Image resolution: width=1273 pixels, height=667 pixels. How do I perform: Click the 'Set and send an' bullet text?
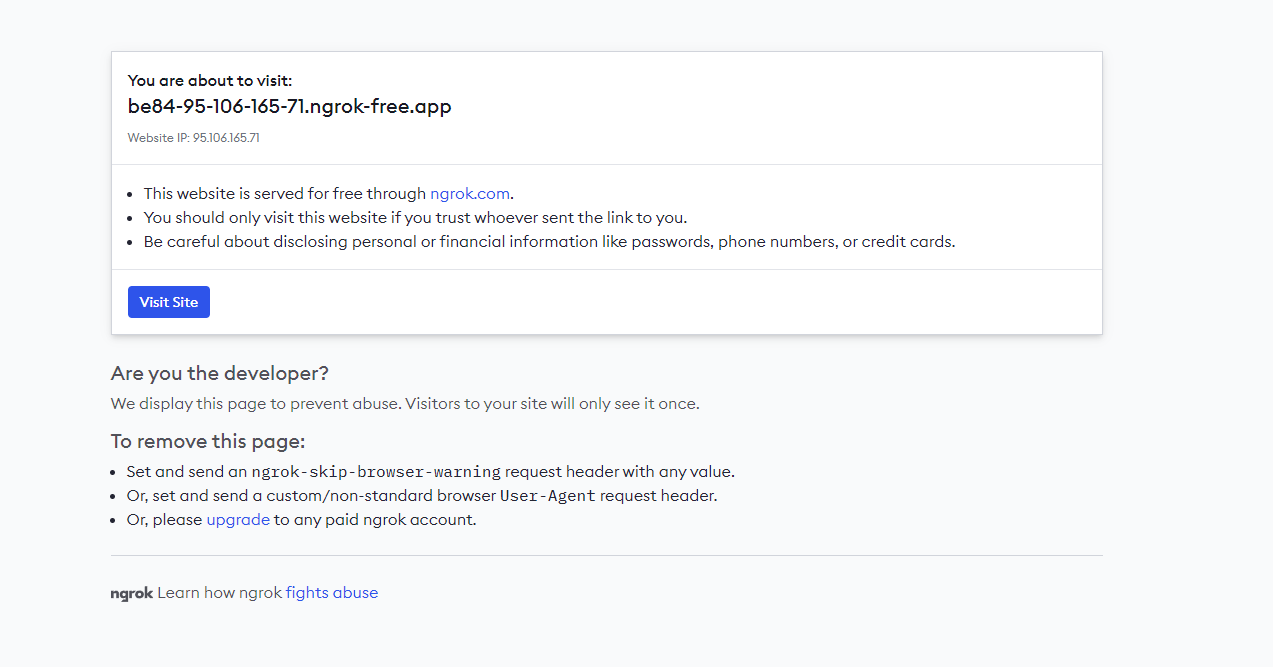tap(187, 472)
